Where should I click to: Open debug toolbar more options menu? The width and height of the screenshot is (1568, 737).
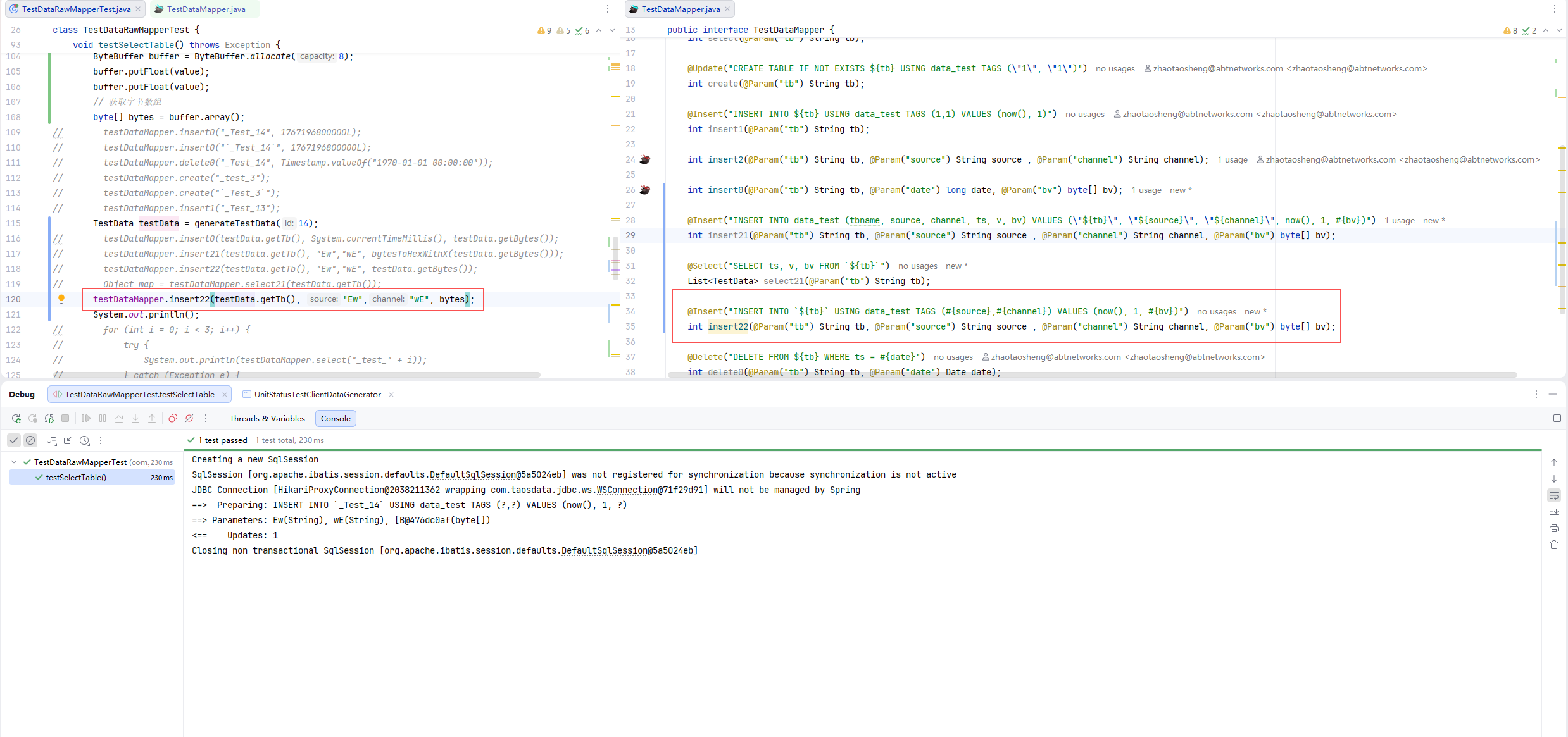coord(206,418)
